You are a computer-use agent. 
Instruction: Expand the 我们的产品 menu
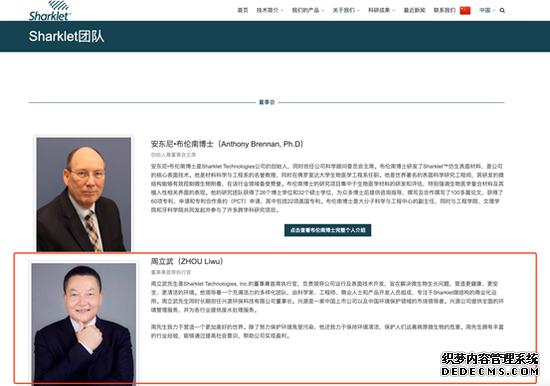point(308,11)
